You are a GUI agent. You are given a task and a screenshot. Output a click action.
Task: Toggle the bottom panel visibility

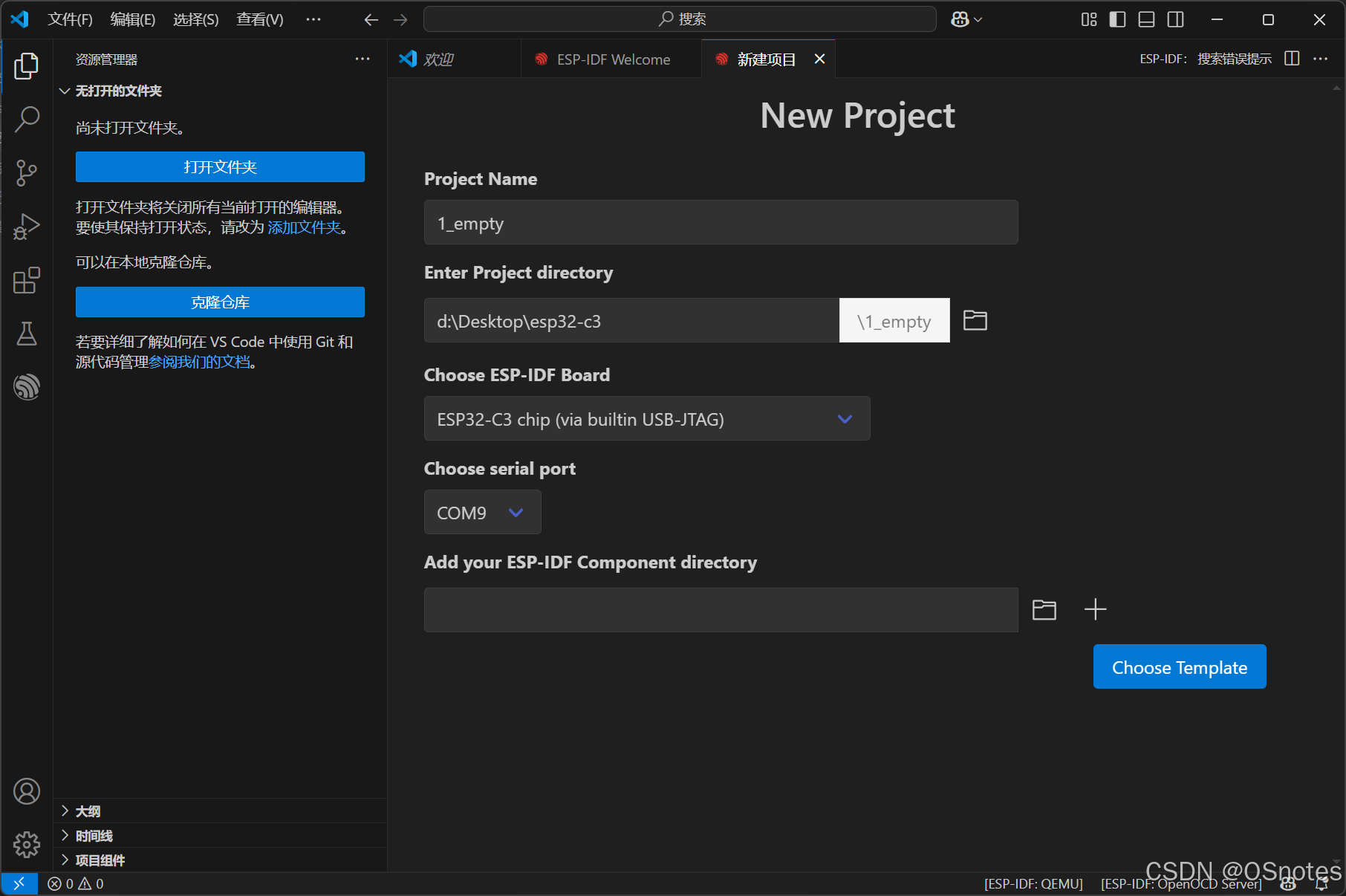coord(1146,19)
